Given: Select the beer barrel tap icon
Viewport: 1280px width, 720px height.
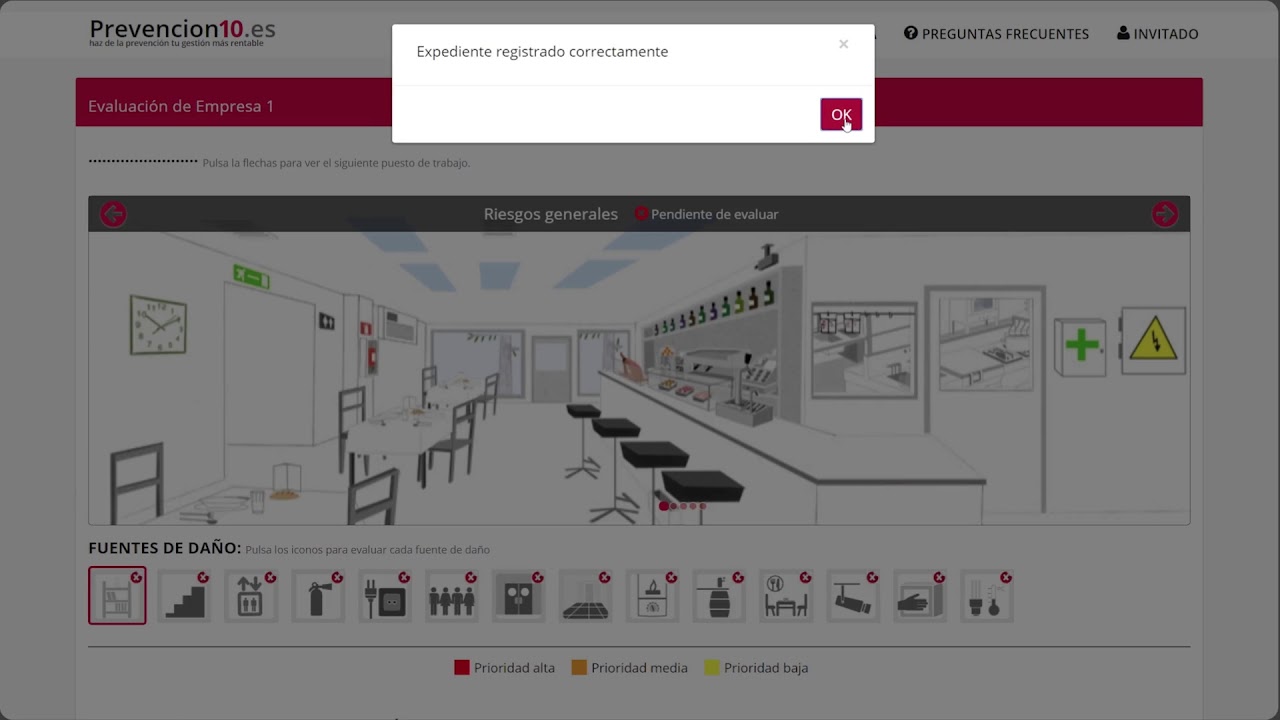Looking at the screenshot, I should (720, 596).
